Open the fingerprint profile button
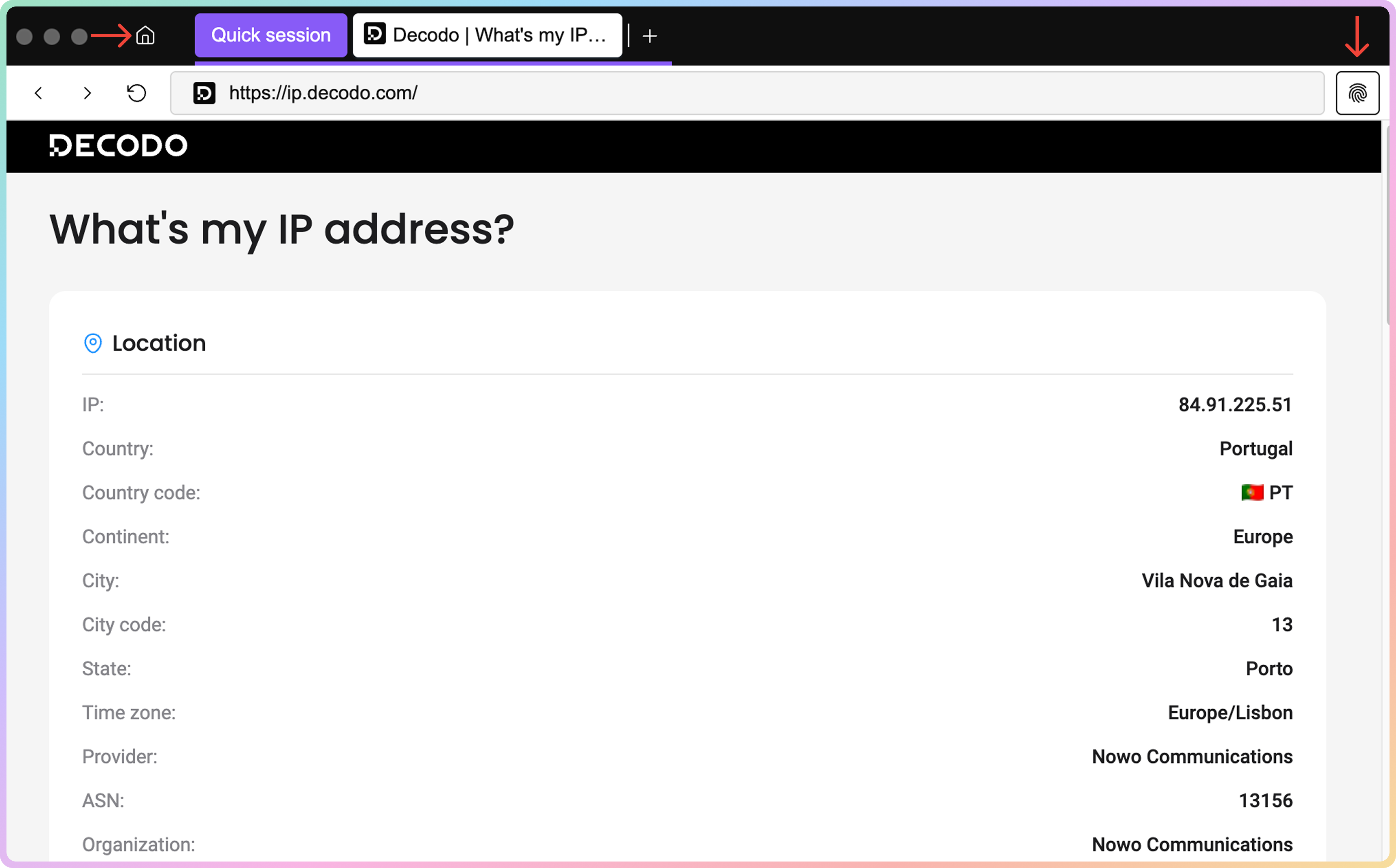This screenshot has height=868, width=1396. click(x=1357, y=93)
